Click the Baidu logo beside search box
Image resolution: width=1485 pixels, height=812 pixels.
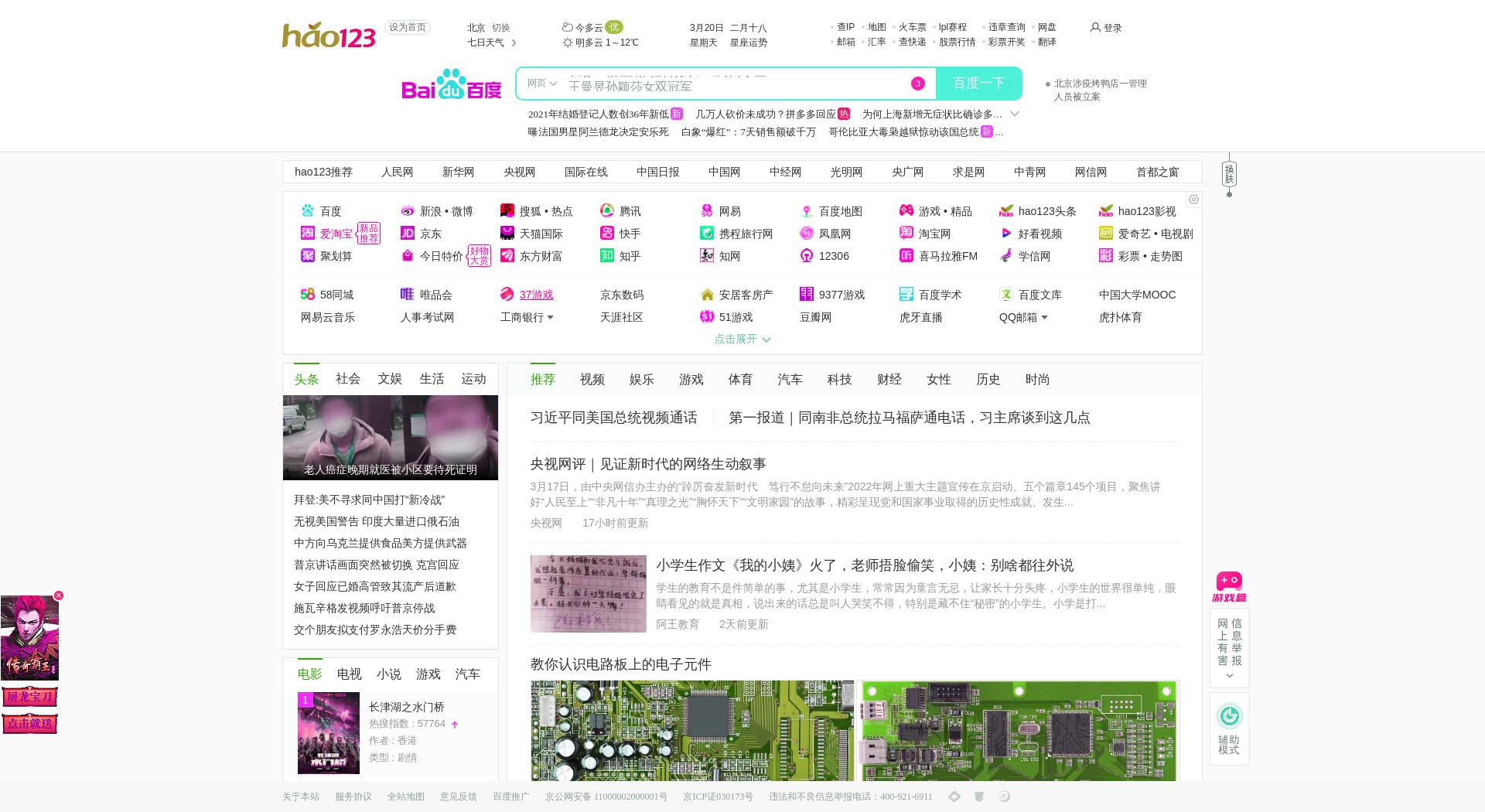coord(452,84)
